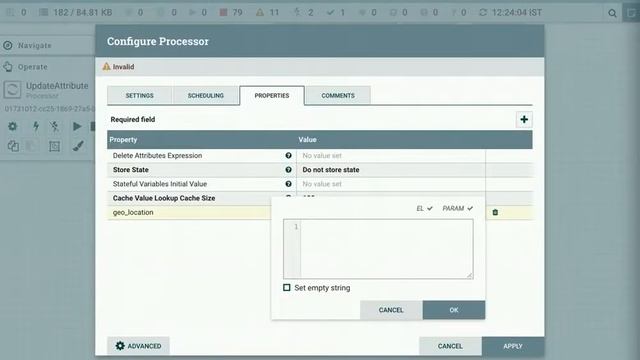
Task: Click 'No value set' for Stateful Variables Initial Value
Action: [x=322, y=184]
